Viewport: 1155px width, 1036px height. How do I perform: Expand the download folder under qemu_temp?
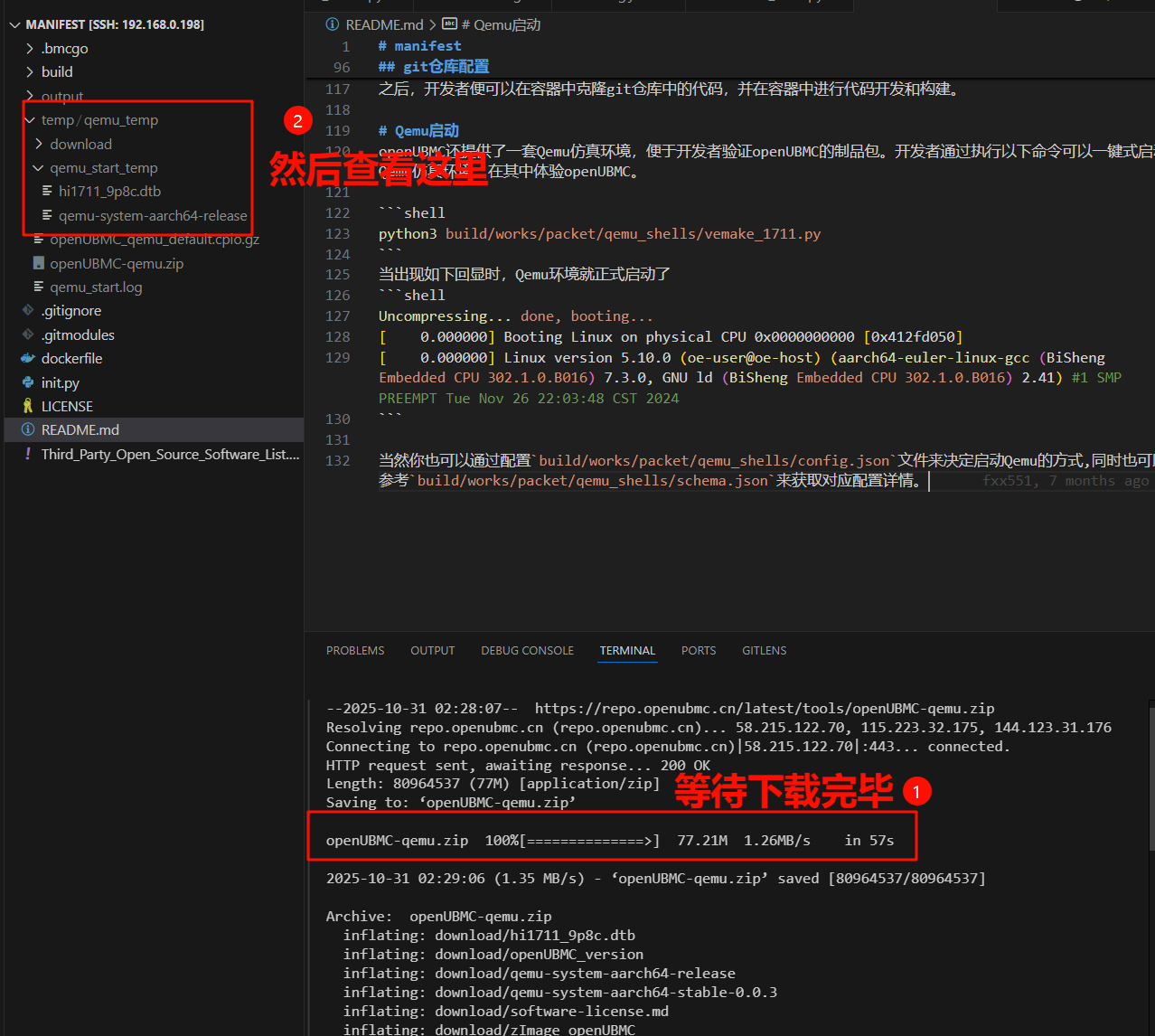(39, 145)
